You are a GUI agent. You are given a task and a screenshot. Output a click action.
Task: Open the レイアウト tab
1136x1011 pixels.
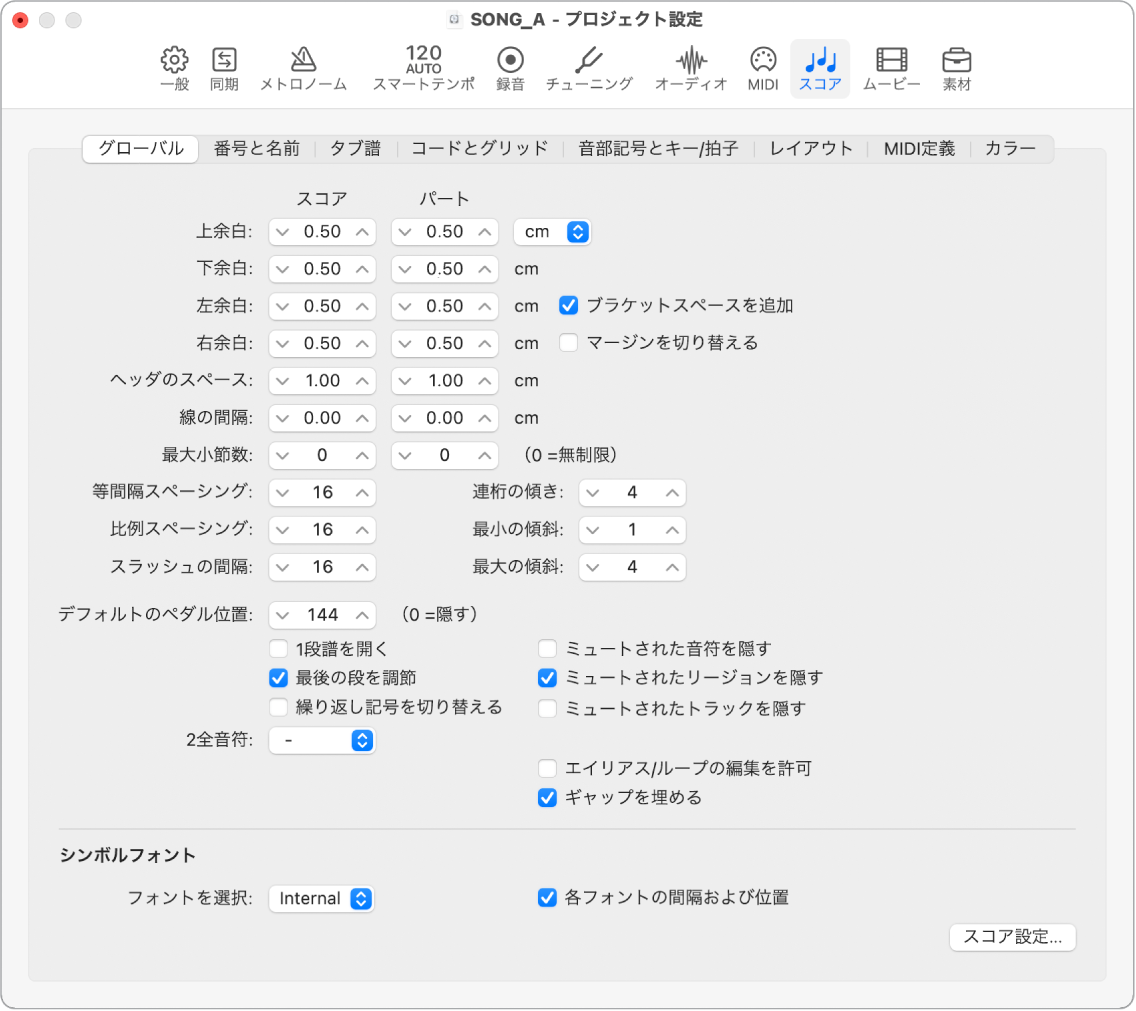coord(810,147)
